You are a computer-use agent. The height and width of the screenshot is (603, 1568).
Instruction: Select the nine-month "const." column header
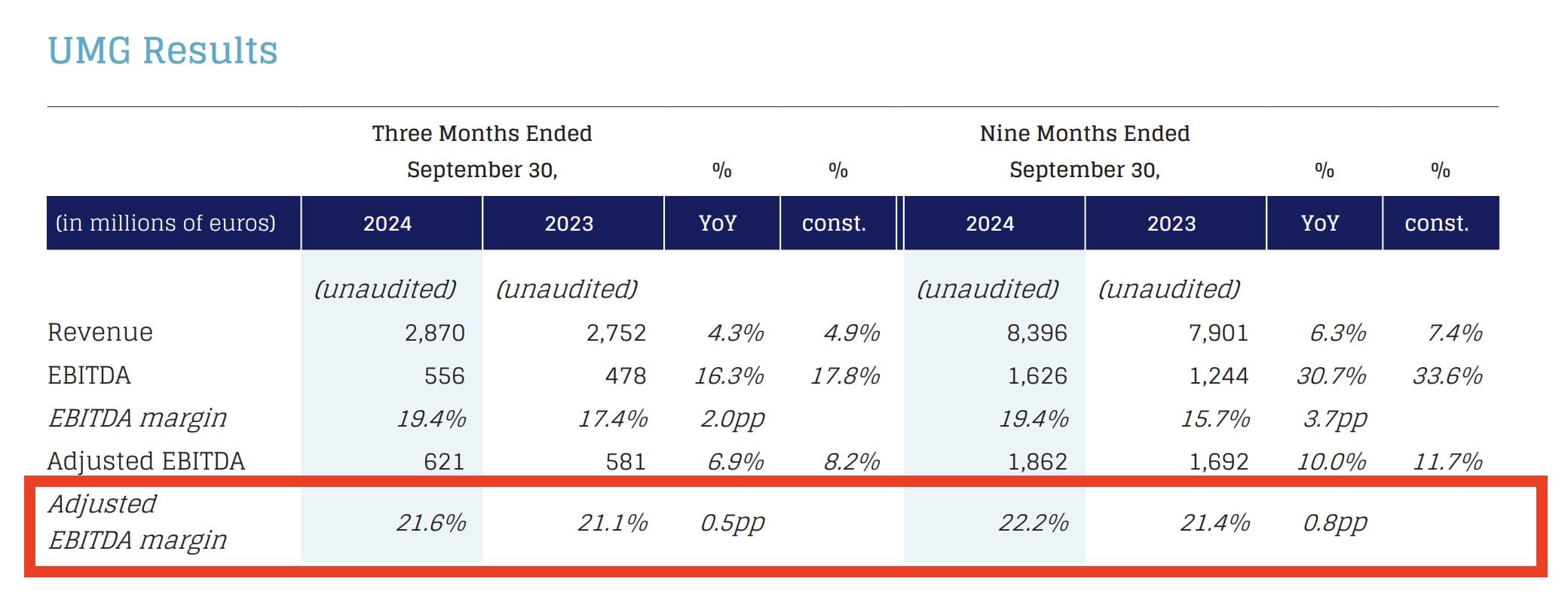tap(1437, 223)
